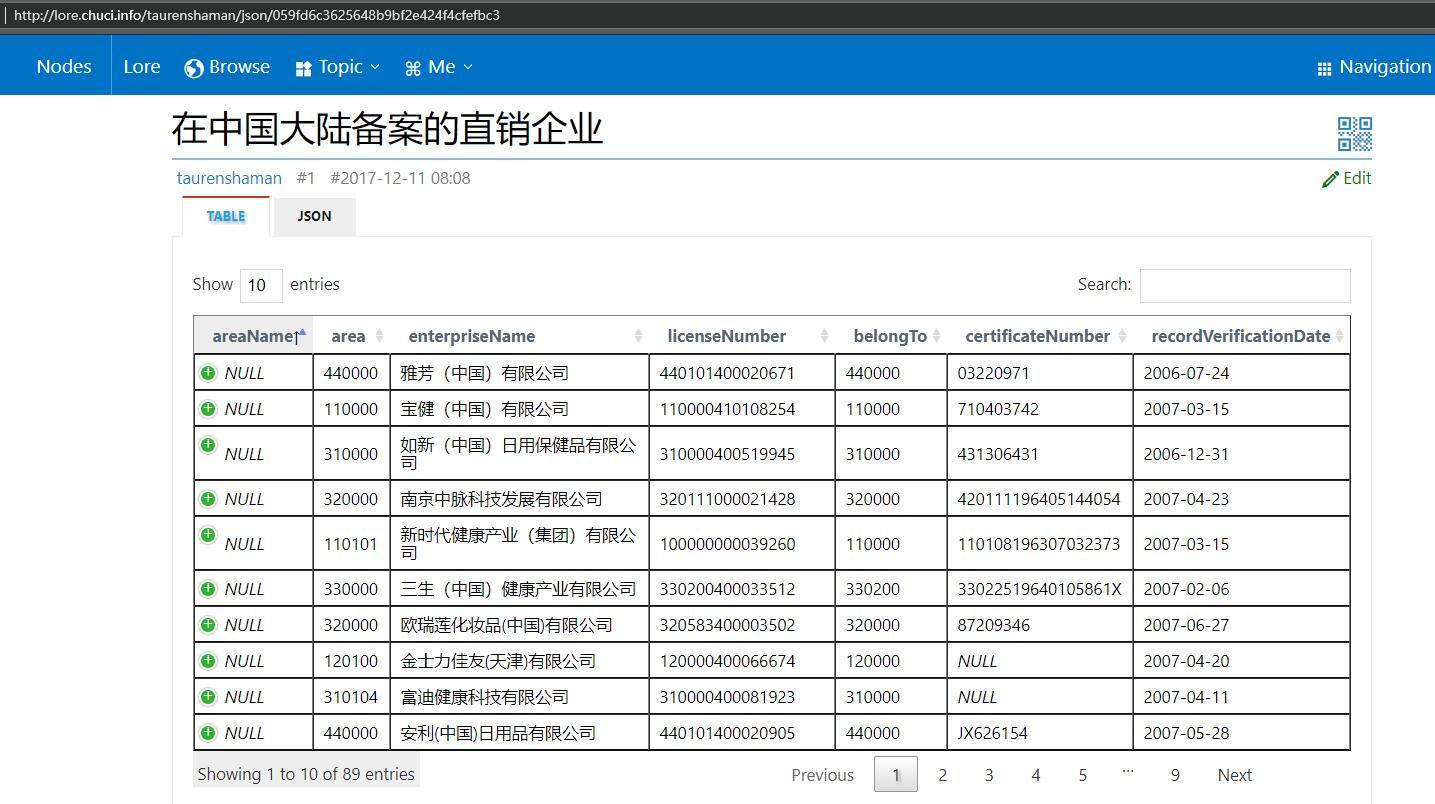Click 'Showing 1 to 10 of 89 entries'
Screen dimensions: 1435x804
[x=306, y=774]
